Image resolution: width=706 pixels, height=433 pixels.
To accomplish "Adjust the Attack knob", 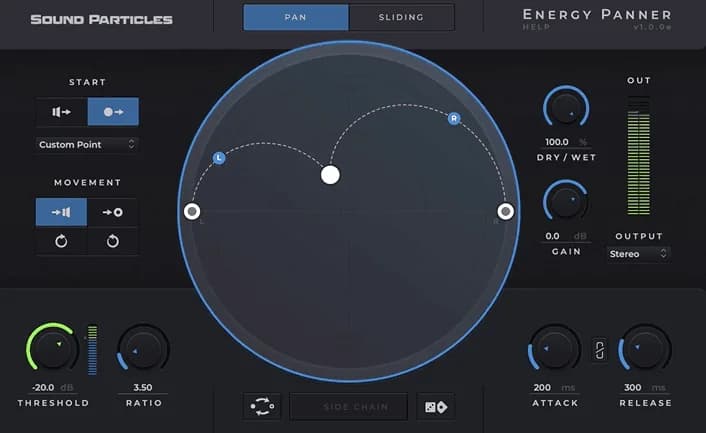I will (x=554, y=348).
